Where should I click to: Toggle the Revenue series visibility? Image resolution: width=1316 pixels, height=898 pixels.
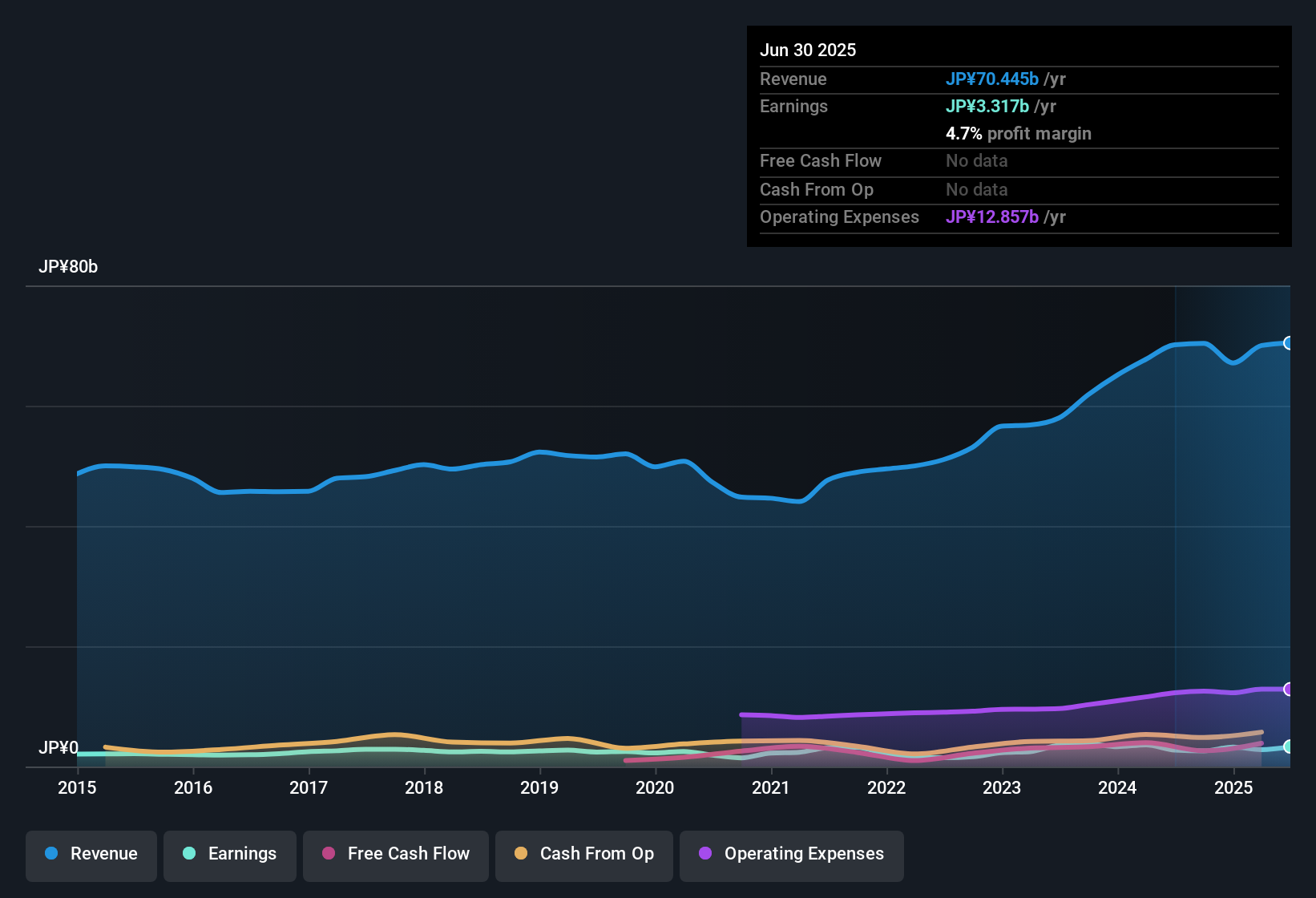point(91,854)
